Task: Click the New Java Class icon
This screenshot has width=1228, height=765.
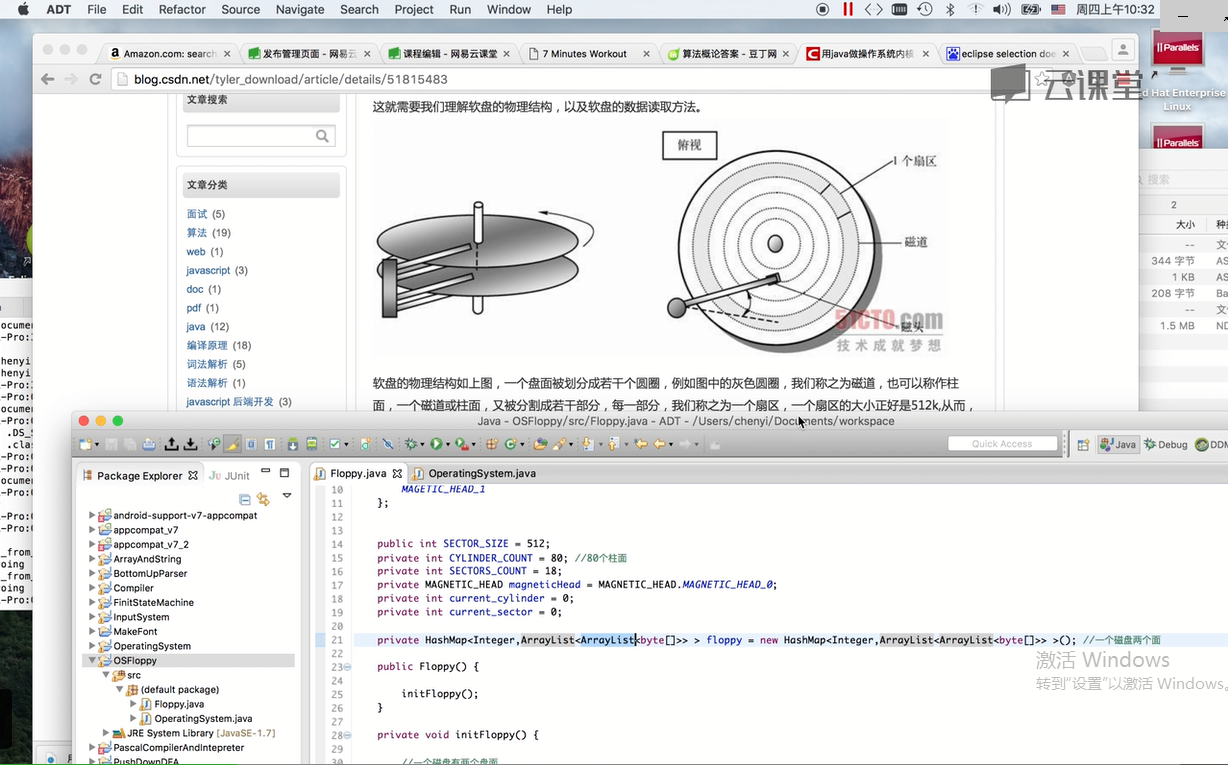Action: click(x=511, y=444)
